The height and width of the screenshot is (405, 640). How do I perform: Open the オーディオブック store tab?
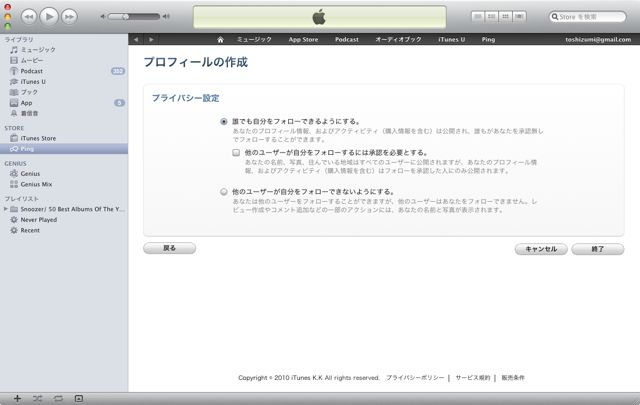point(398,40)
